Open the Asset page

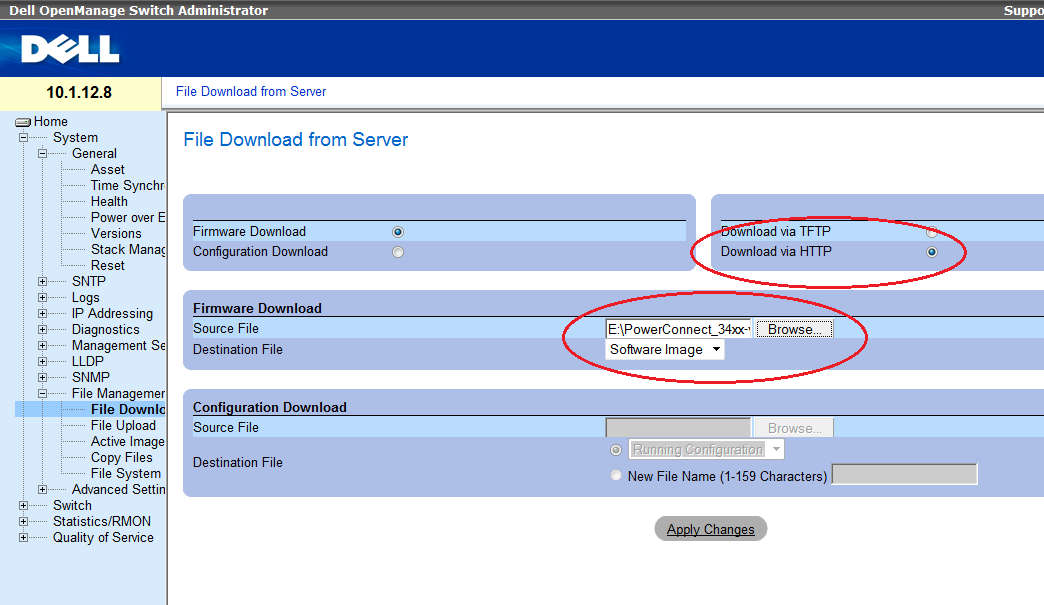click(108, 170)
